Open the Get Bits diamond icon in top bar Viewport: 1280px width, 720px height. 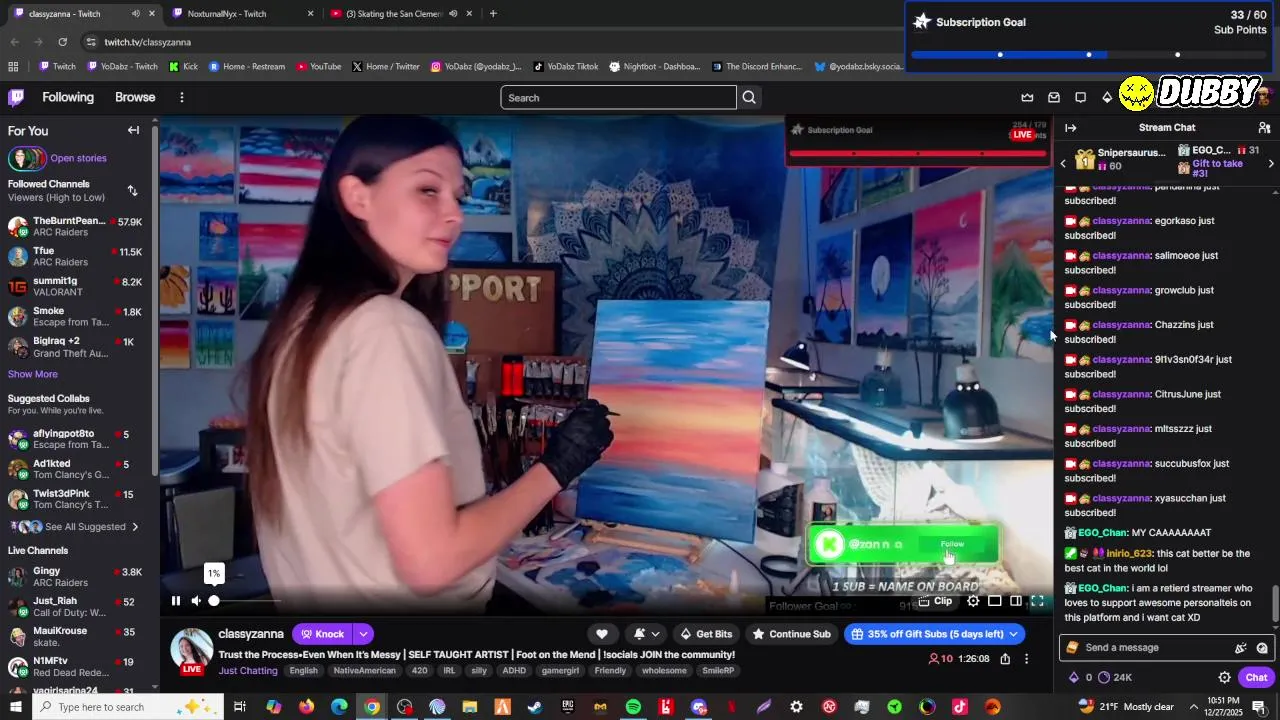[x=1107, y=97]
